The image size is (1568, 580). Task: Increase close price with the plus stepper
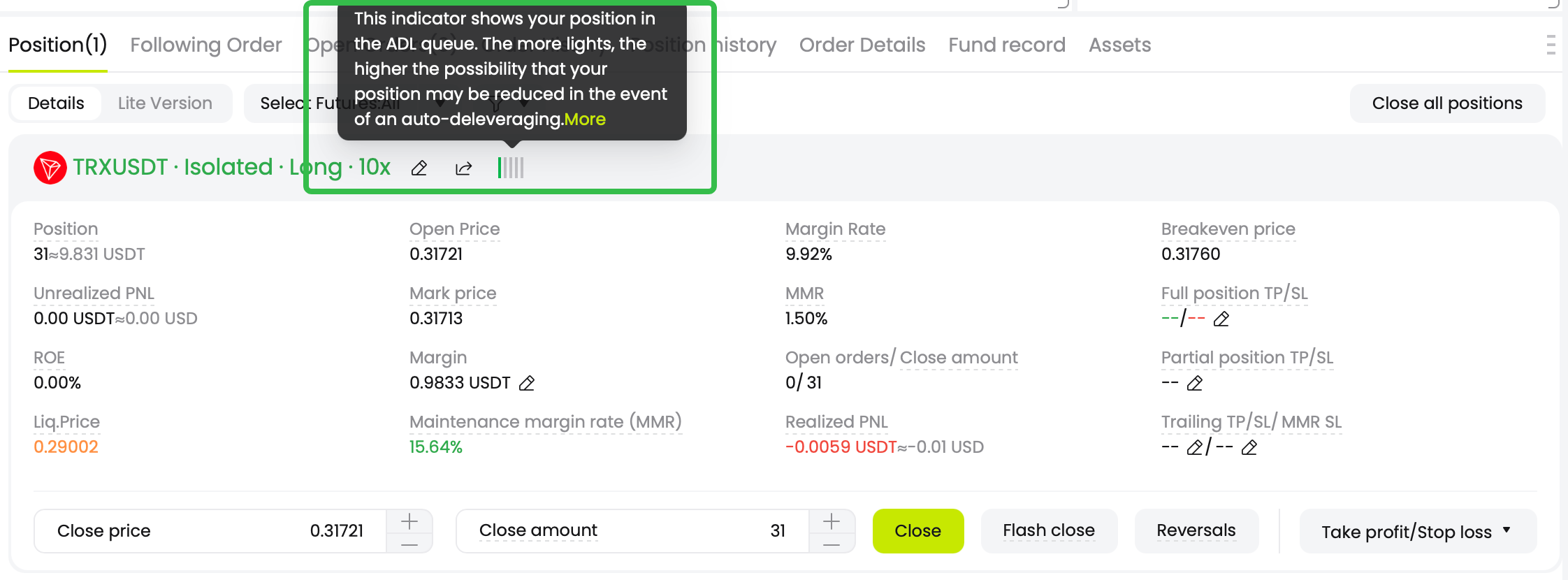point(409,520)
